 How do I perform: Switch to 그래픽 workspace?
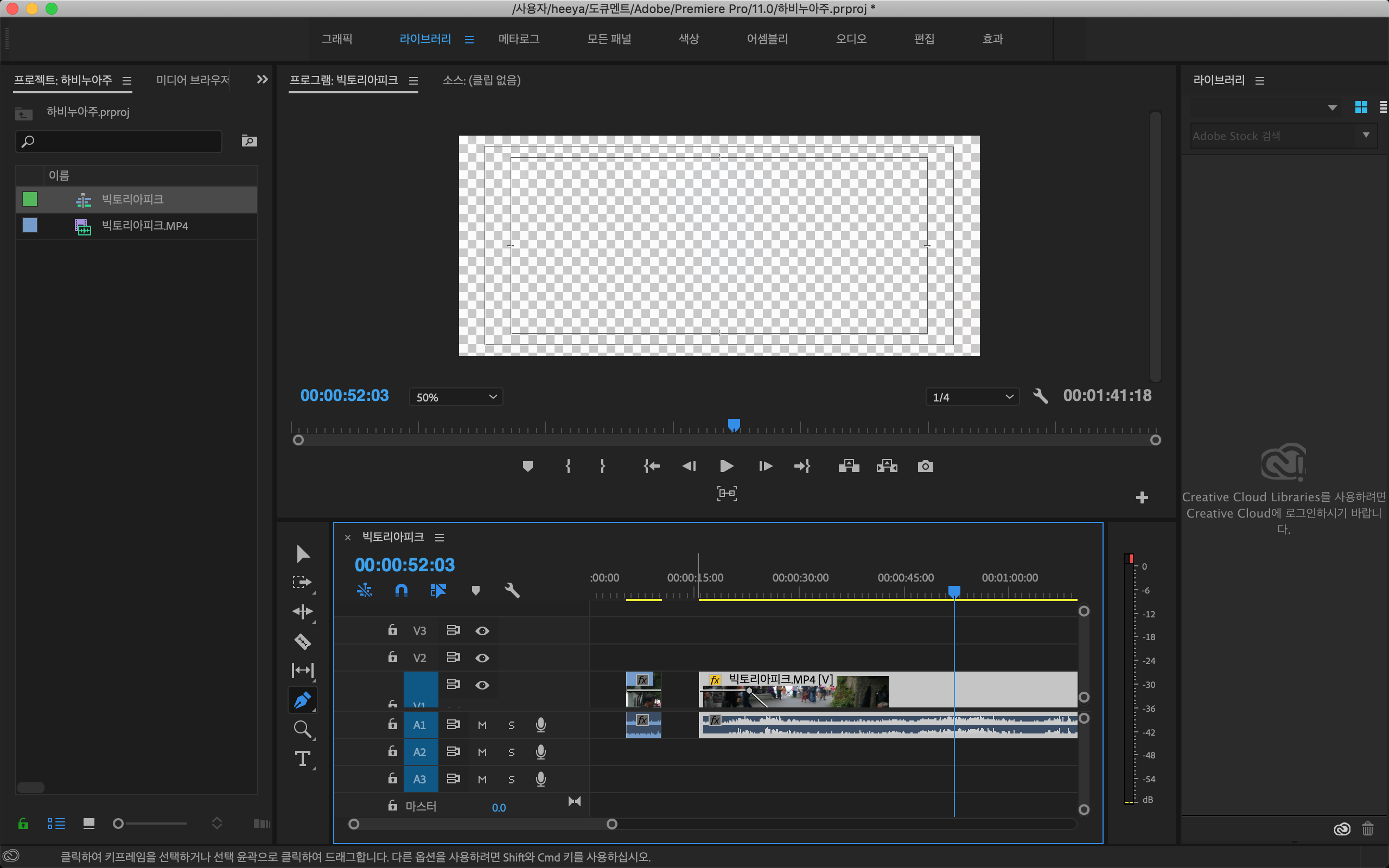[337, 39]
